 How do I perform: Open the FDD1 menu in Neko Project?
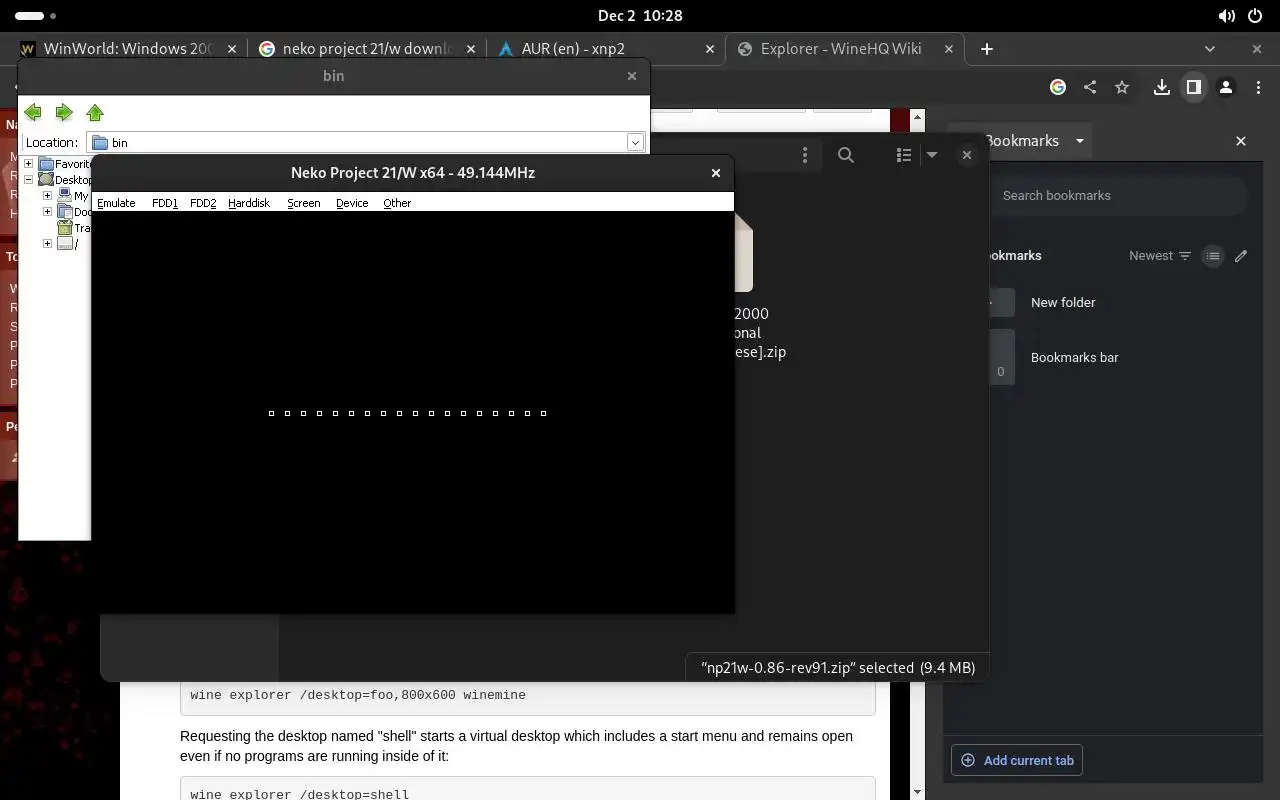click(x=165, y=203)
